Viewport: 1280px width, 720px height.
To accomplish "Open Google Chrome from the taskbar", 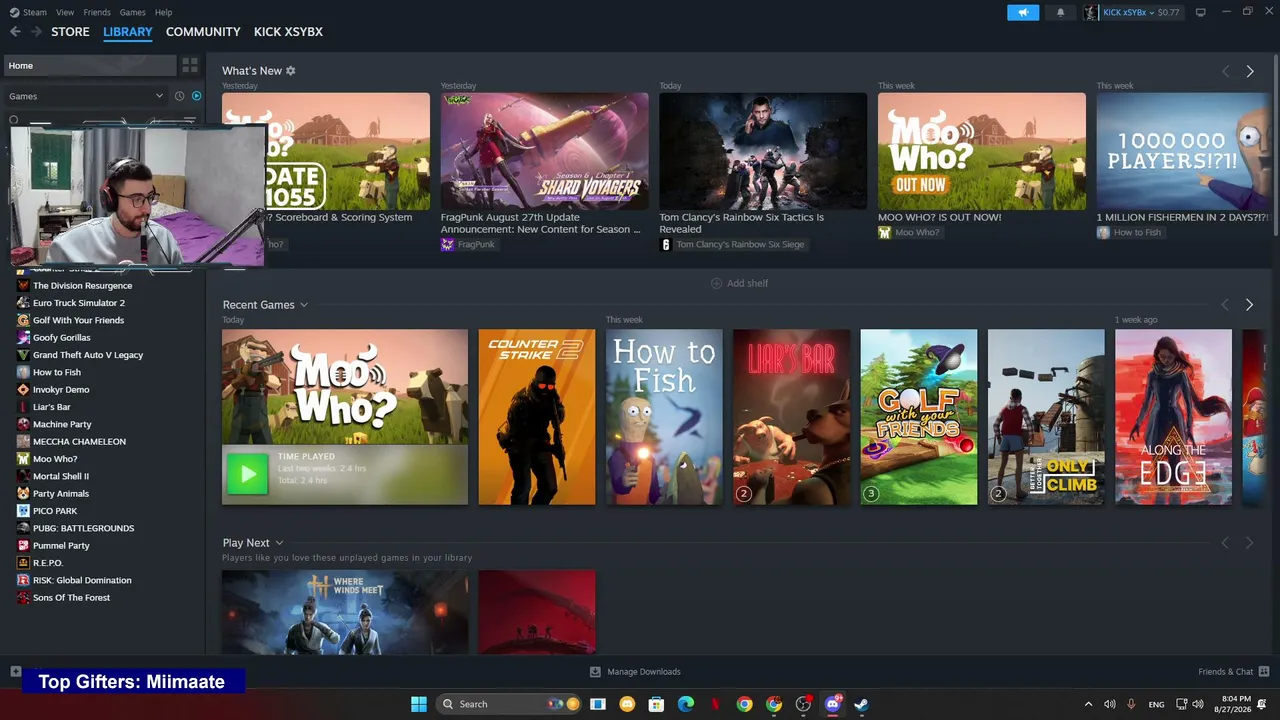I will coord(745,704).
